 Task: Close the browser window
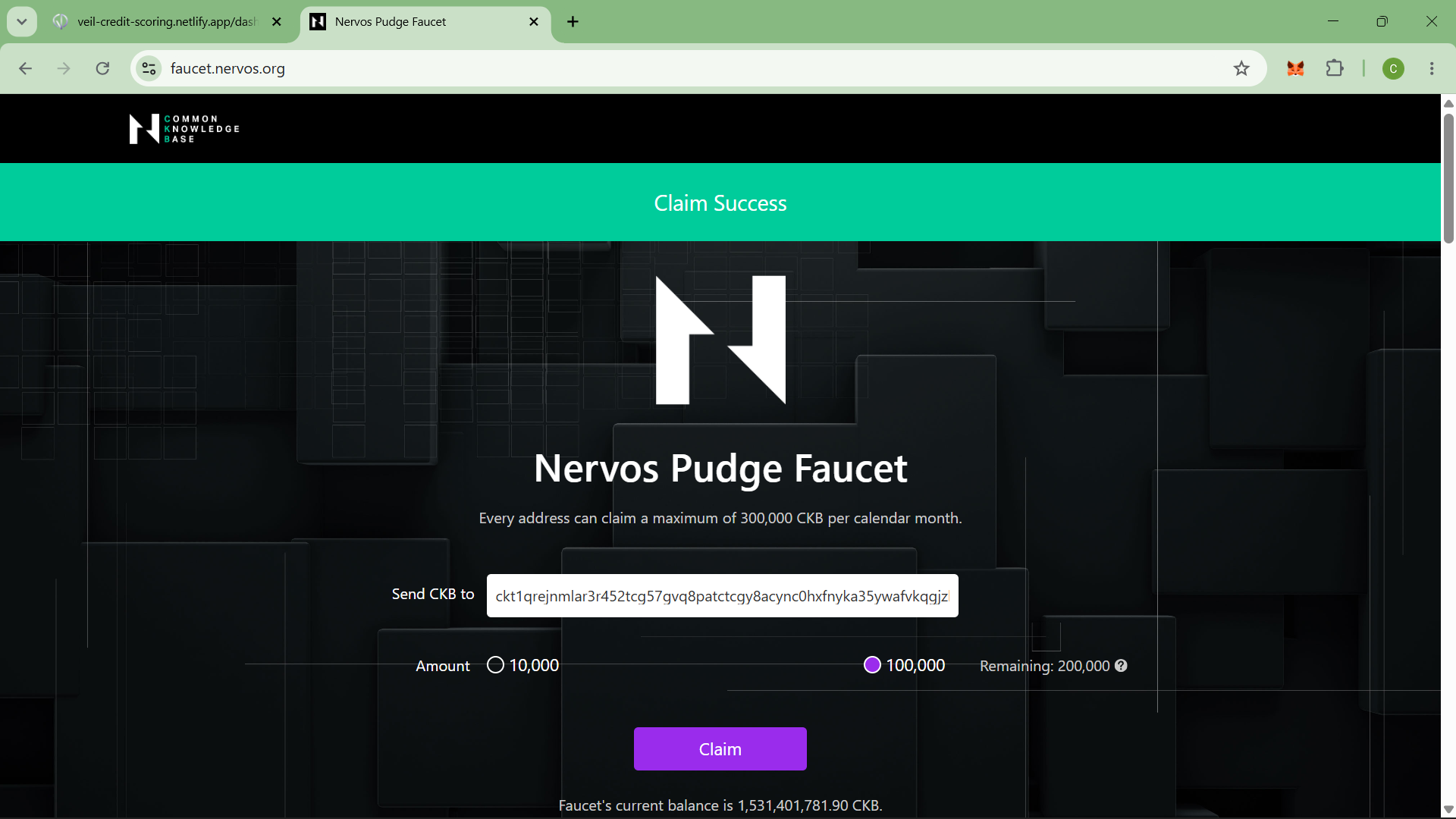(x=1431, y=21)
